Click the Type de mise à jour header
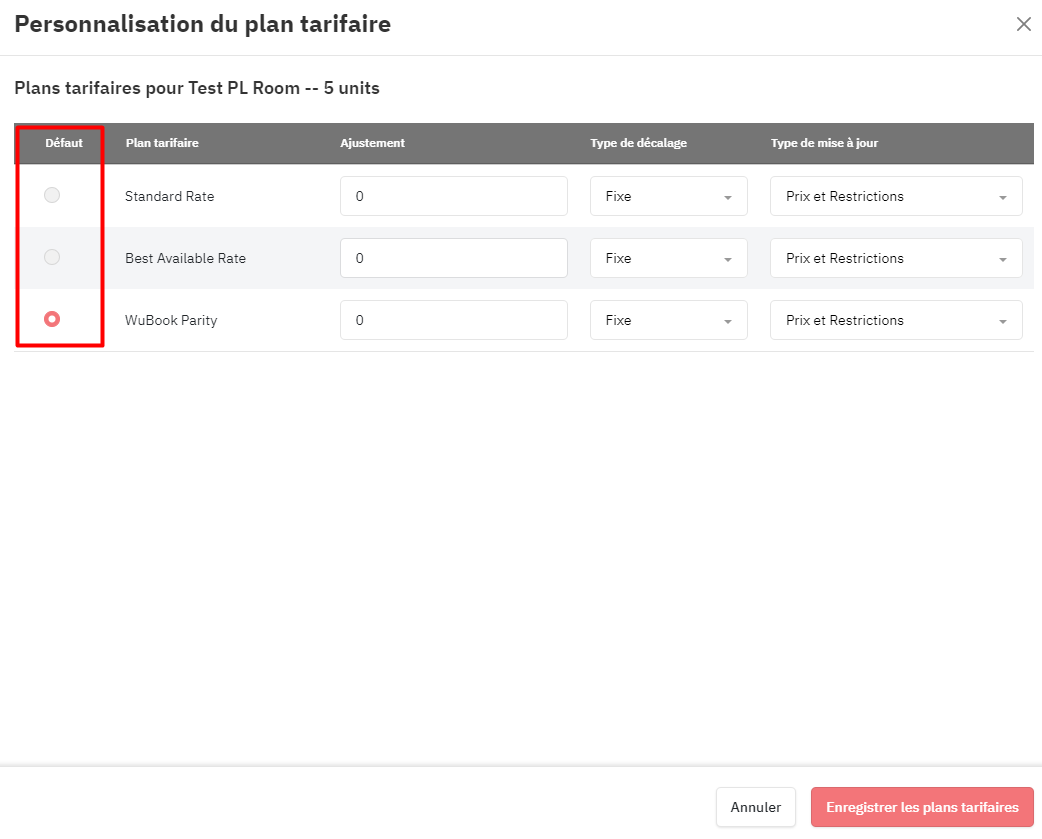1042x839 pixels. pos(824,143)
